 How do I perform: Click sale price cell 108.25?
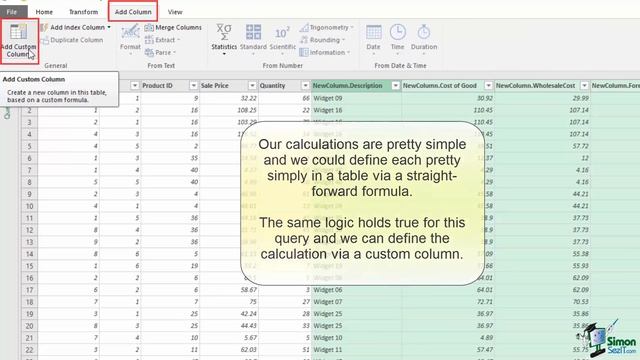[229, 110]
